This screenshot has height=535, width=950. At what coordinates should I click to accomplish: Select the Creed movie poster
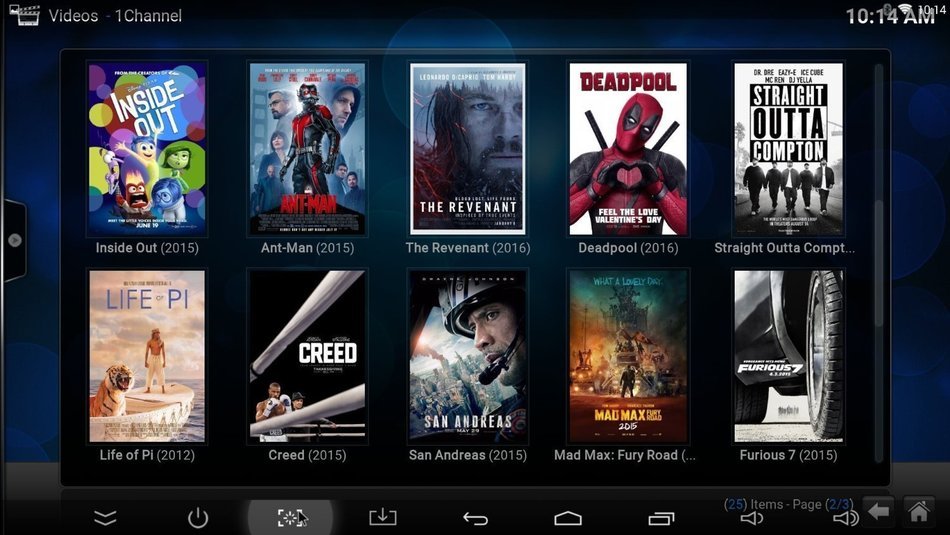[307, 356]
